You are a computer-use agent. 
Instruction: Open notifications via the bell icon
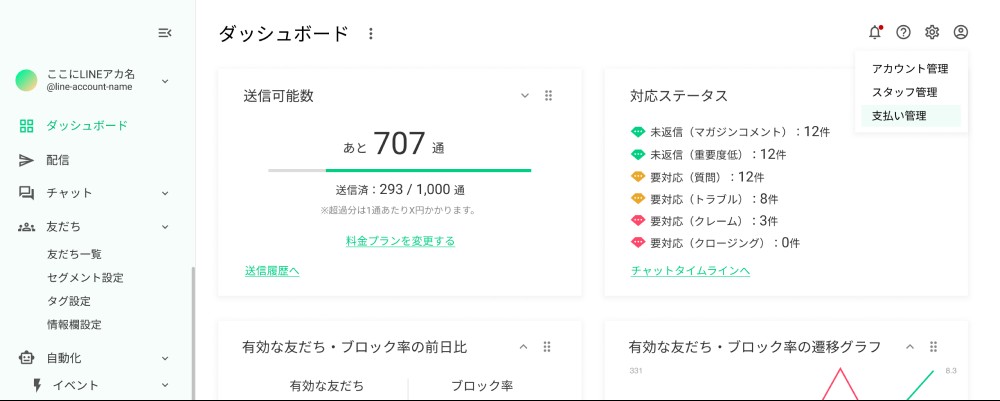click(875, 33)
